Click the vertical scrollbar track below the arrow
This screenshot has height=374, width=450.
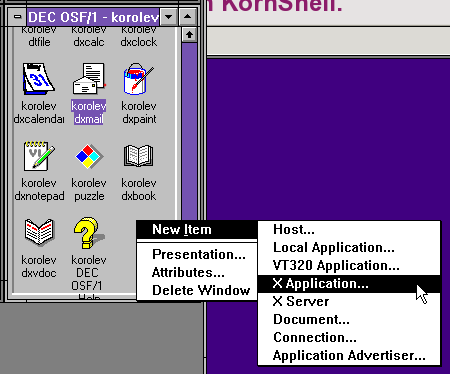click(189, 130)
